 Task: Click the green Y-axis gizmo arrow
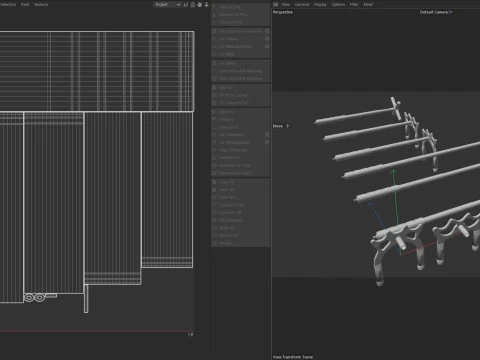(394, 173)
